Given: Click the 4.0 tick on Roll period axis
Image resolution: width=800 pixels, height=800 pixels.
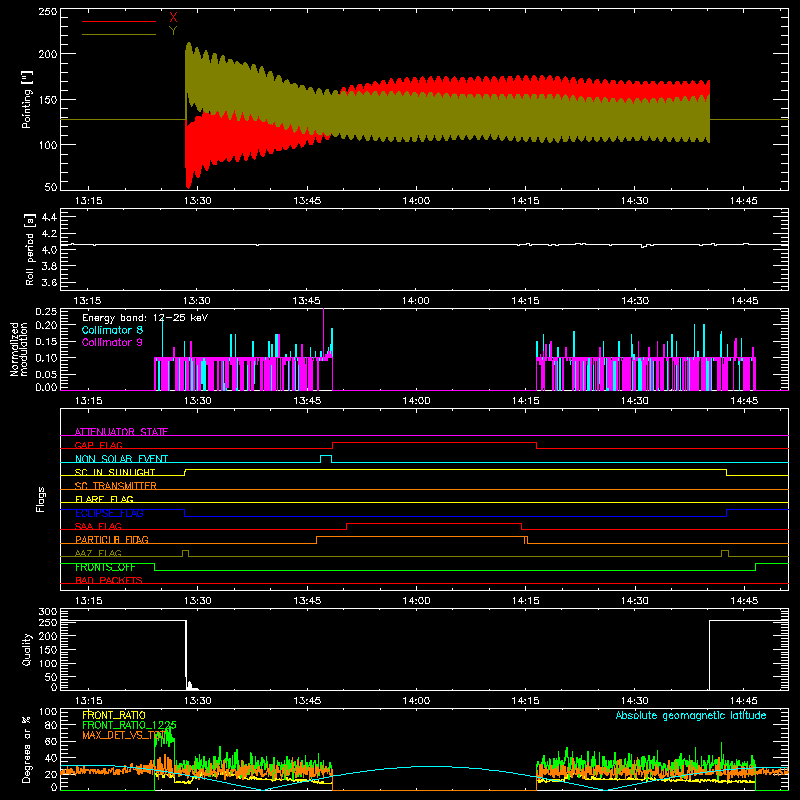Looking at the screenshot, I should tap(49, 250).
